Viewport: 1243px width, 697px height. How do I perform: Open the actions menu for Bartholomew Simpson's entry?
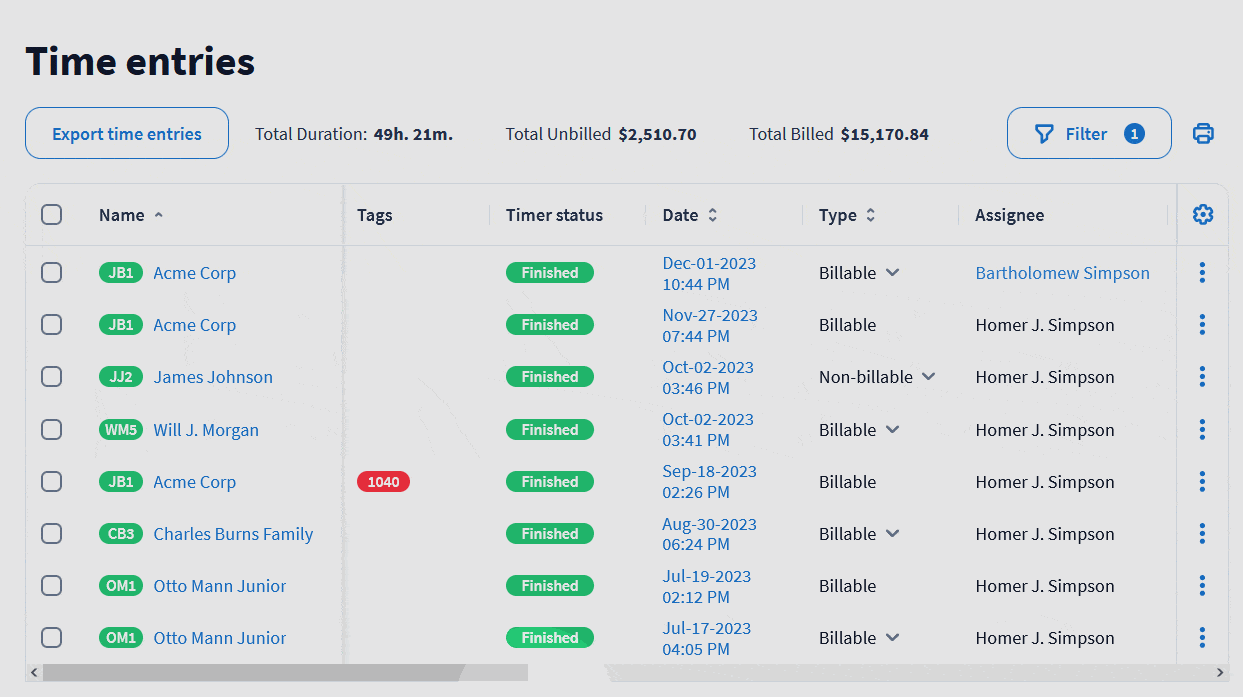pyautogui.click(x=1201, y=272)
